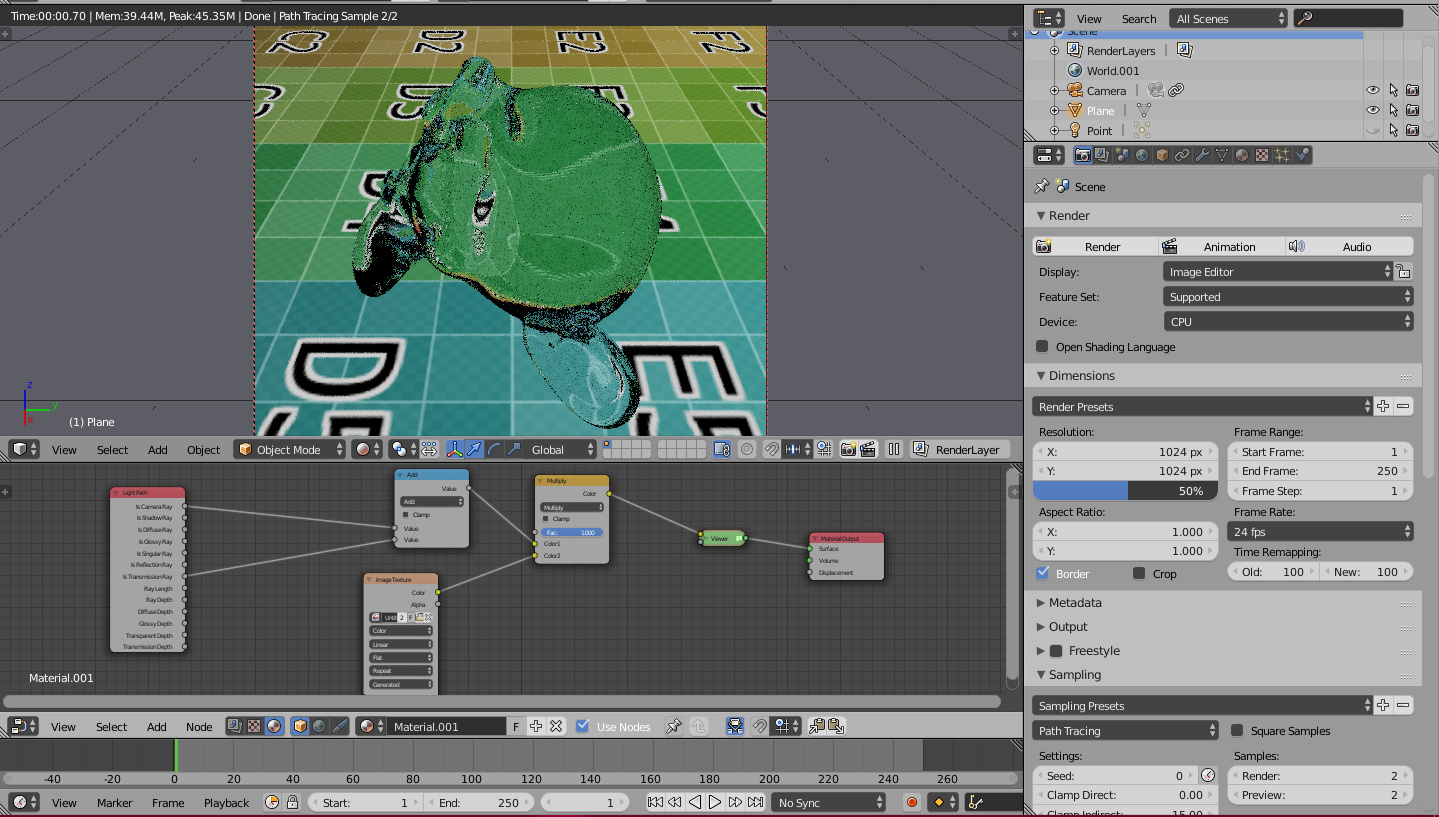Open the Physics properties tab icon
1439x817 pixels.
click(x=1301, y=155)
